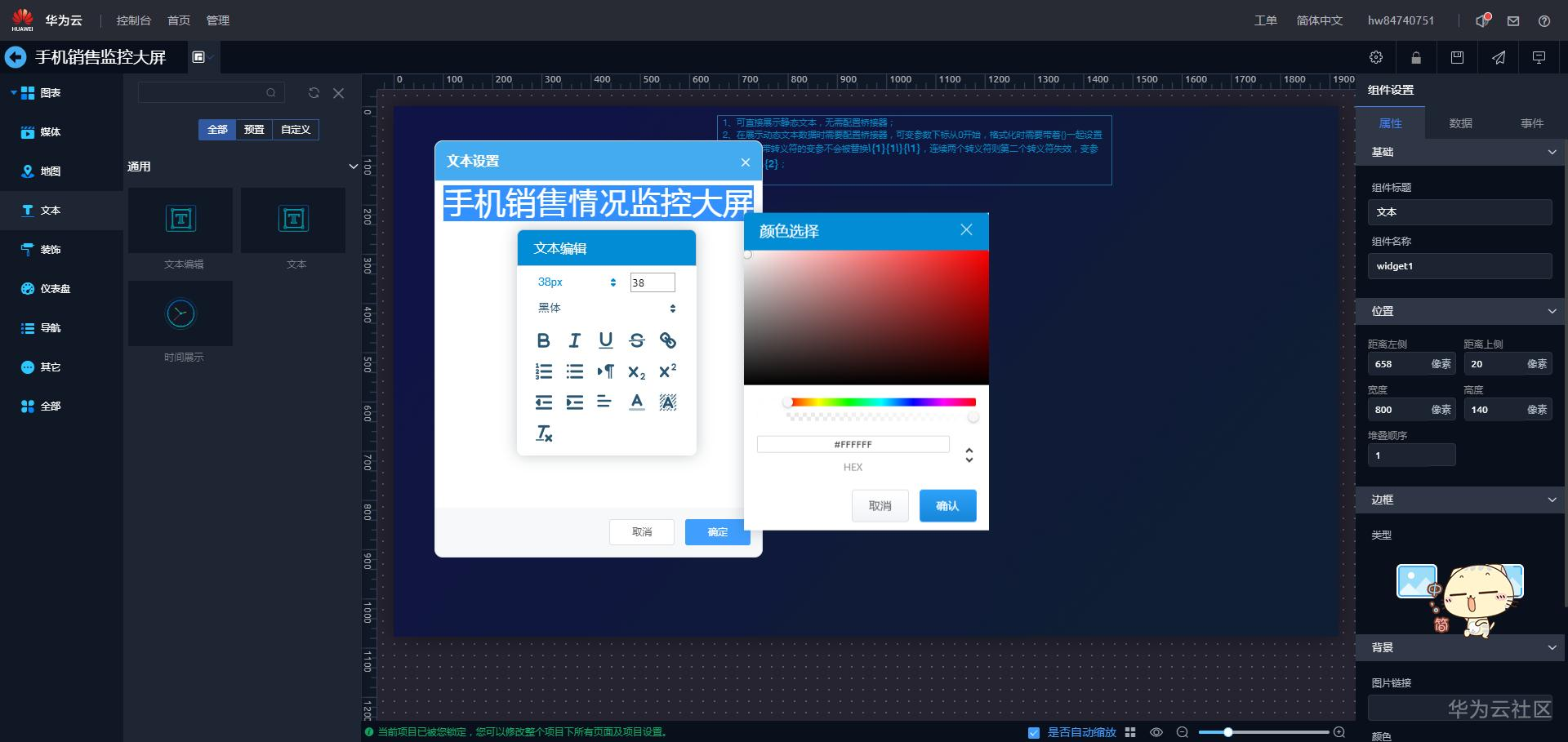Open the text background color icon

coord(668,402)
